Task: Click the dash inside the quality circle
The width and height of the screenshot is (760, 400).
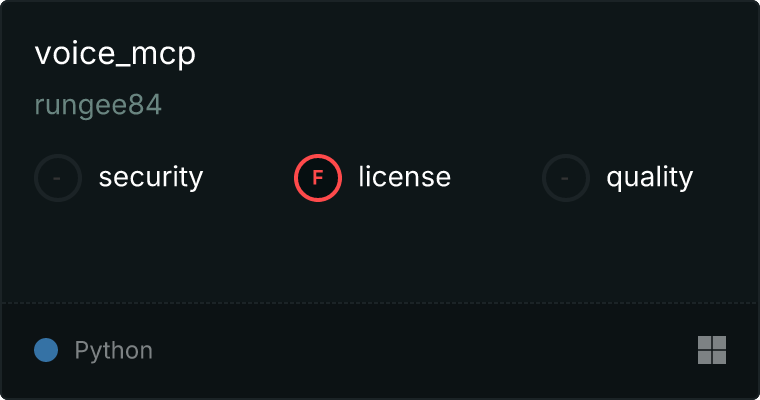Action: pyautogui.click(x=565, y=178)
